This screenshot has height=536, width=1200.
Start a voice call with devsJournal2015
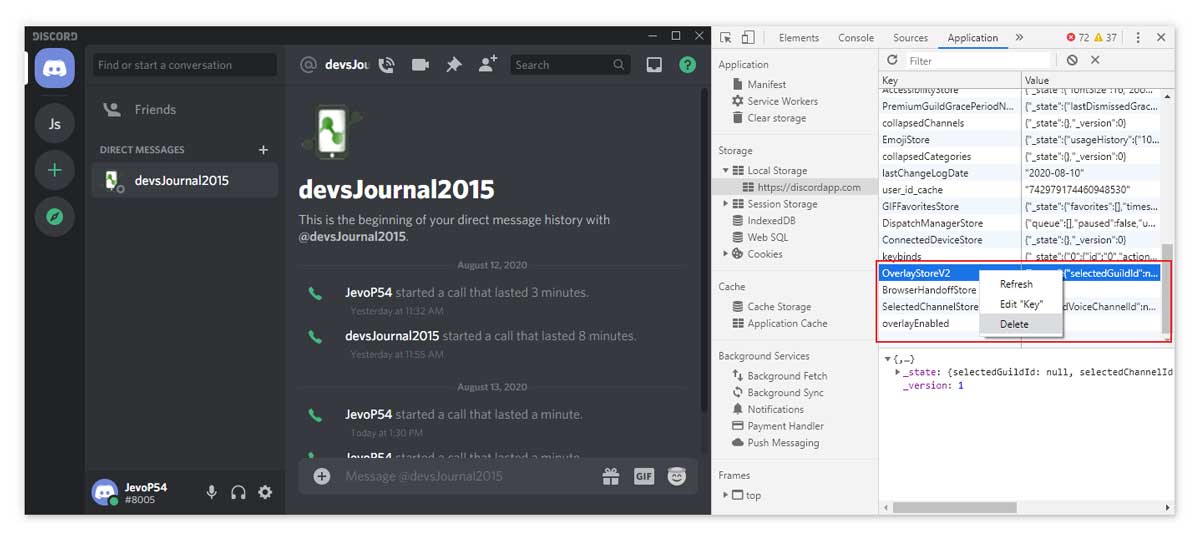387,65
